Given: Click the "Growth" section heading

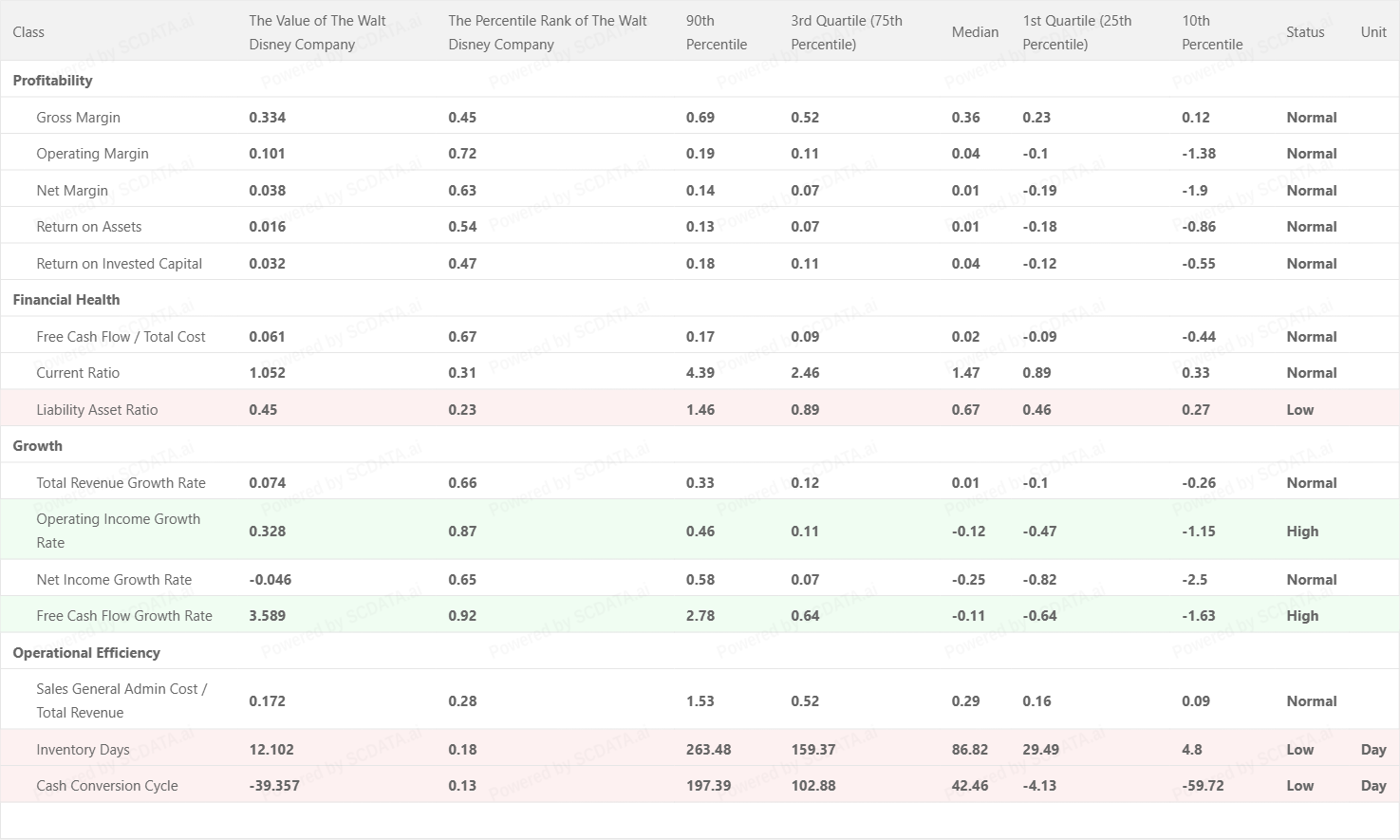Looking at the screenshot, I should [x=38, y=446].
